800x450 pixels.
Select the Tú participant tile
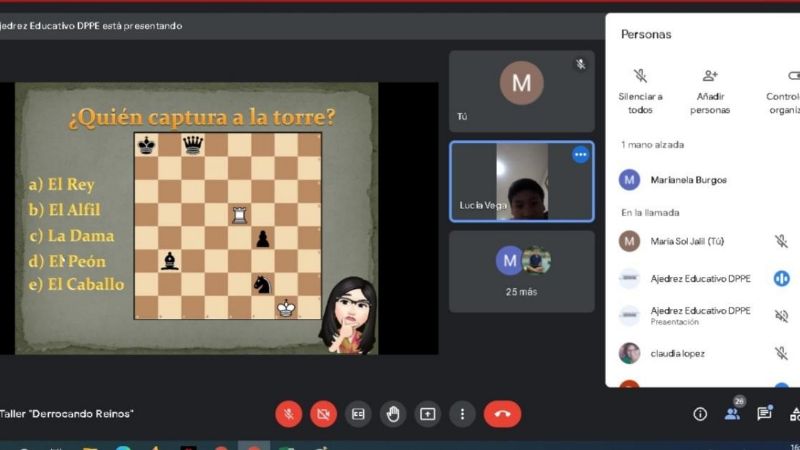521,91
